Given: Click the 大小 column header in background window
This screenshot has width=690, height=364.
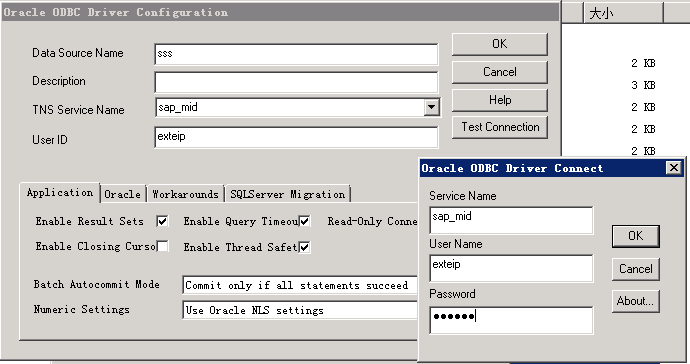Looking at the screenshot, I should (623, 13).
